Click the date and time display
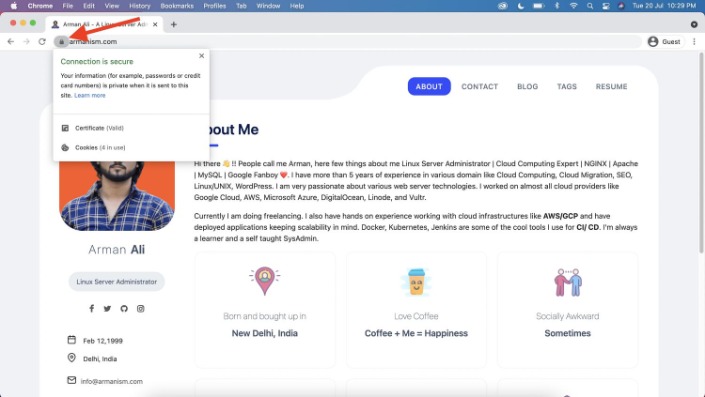The image size is (705, 397). (x=664, y=6)
